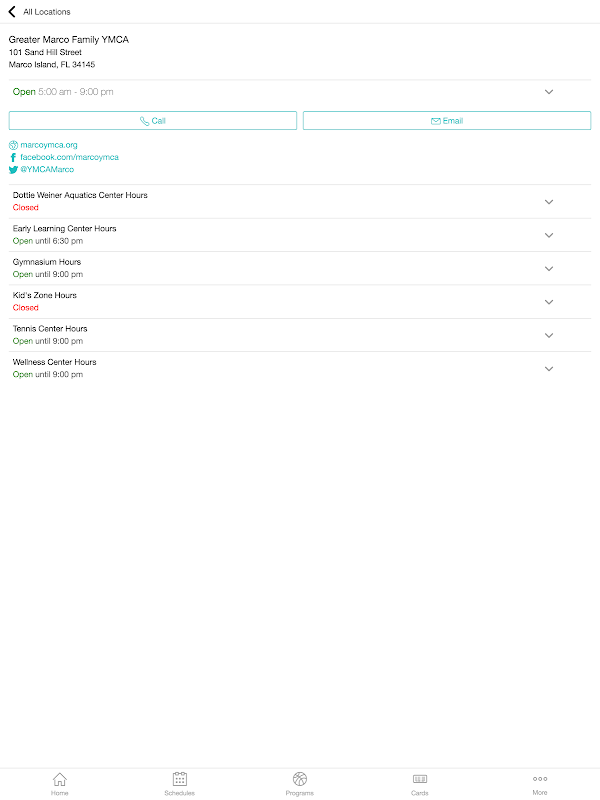This screenshot has width=600, height=800.
Task: Tap Wellness Center Hours label
Action: 55,362
